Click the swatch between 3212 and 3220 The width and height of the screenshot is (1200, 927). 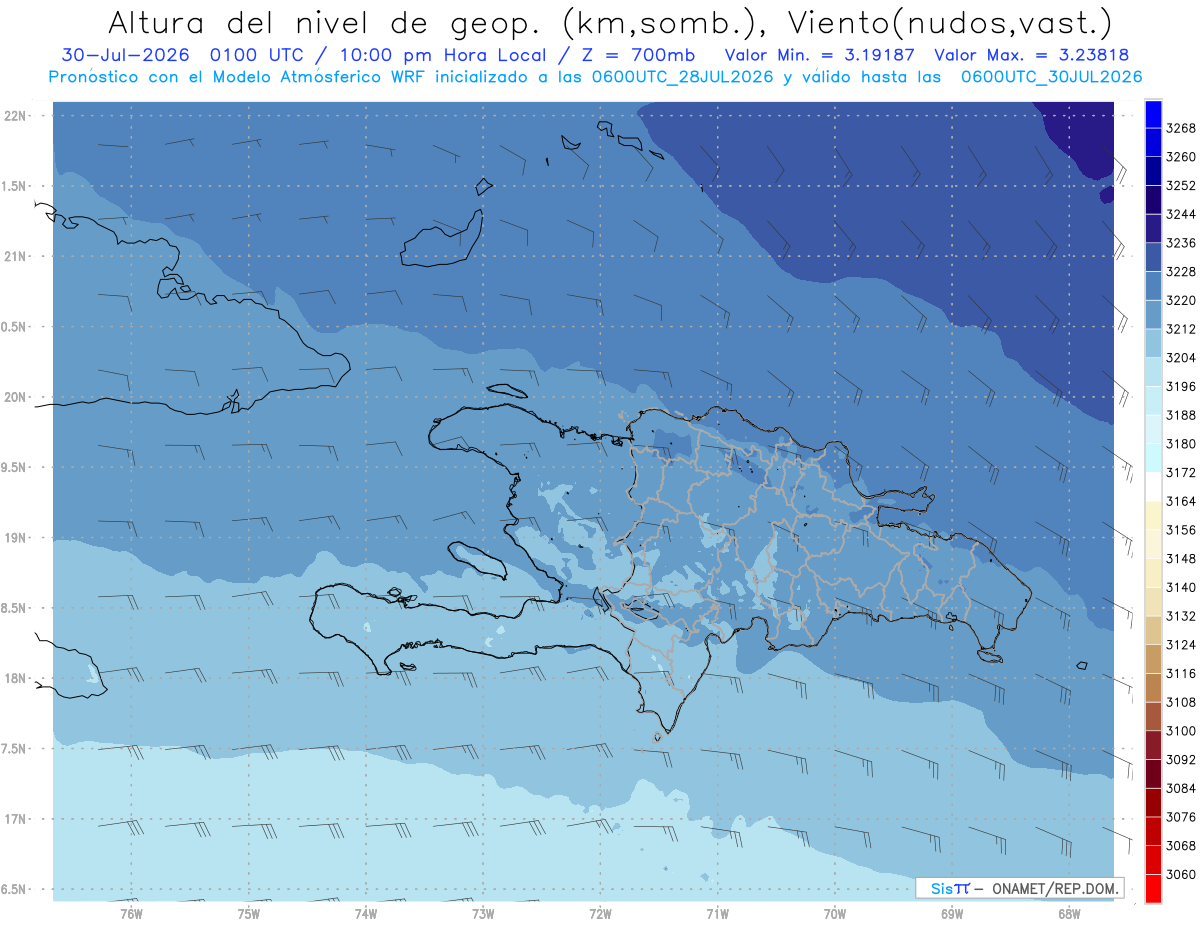pos(1153,315)
